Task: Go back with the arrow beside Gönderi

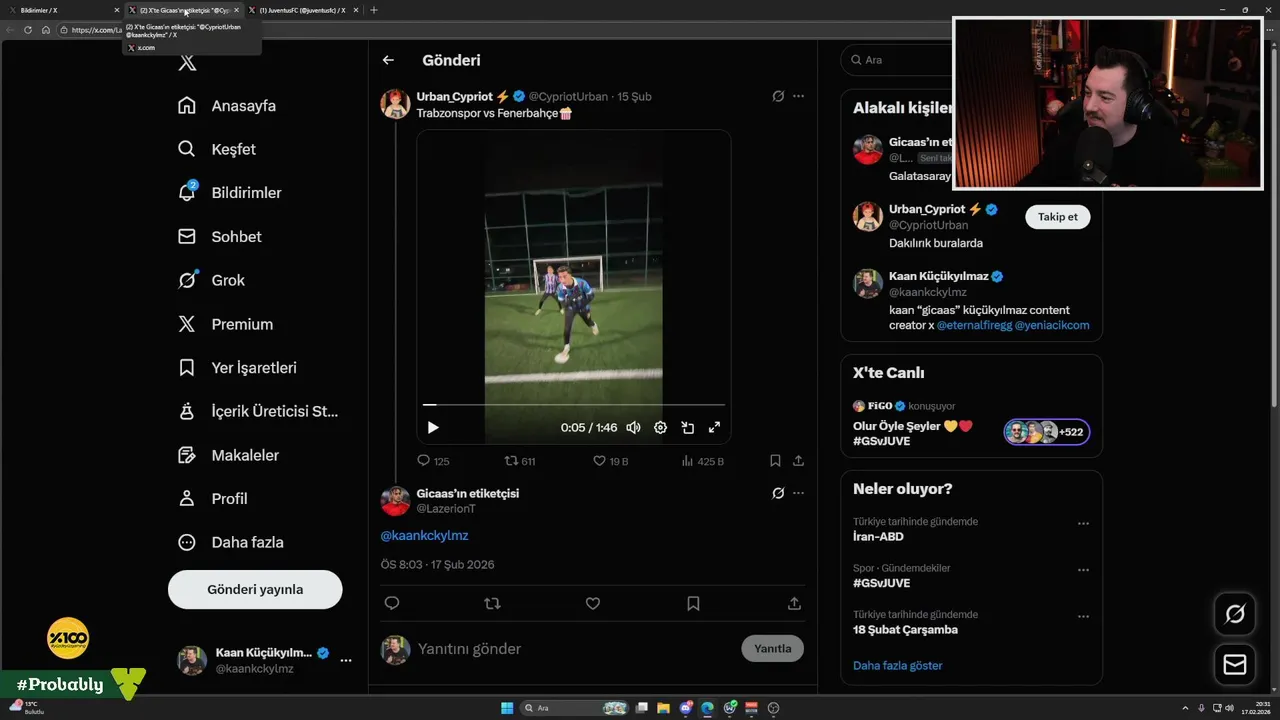Action: coord(388,60)
